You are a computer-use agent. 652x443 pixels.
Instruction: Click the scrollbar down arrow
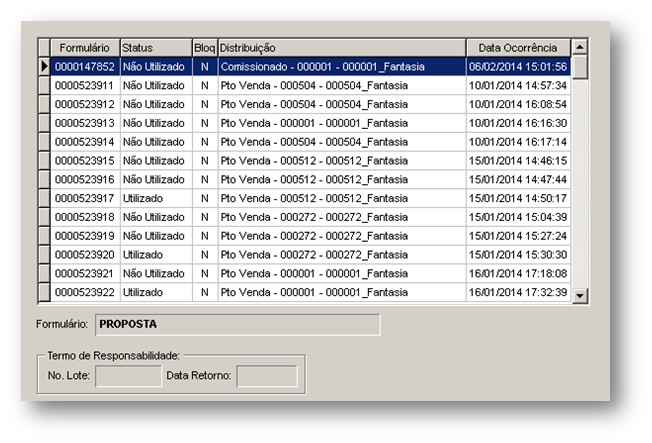(580, 295)
